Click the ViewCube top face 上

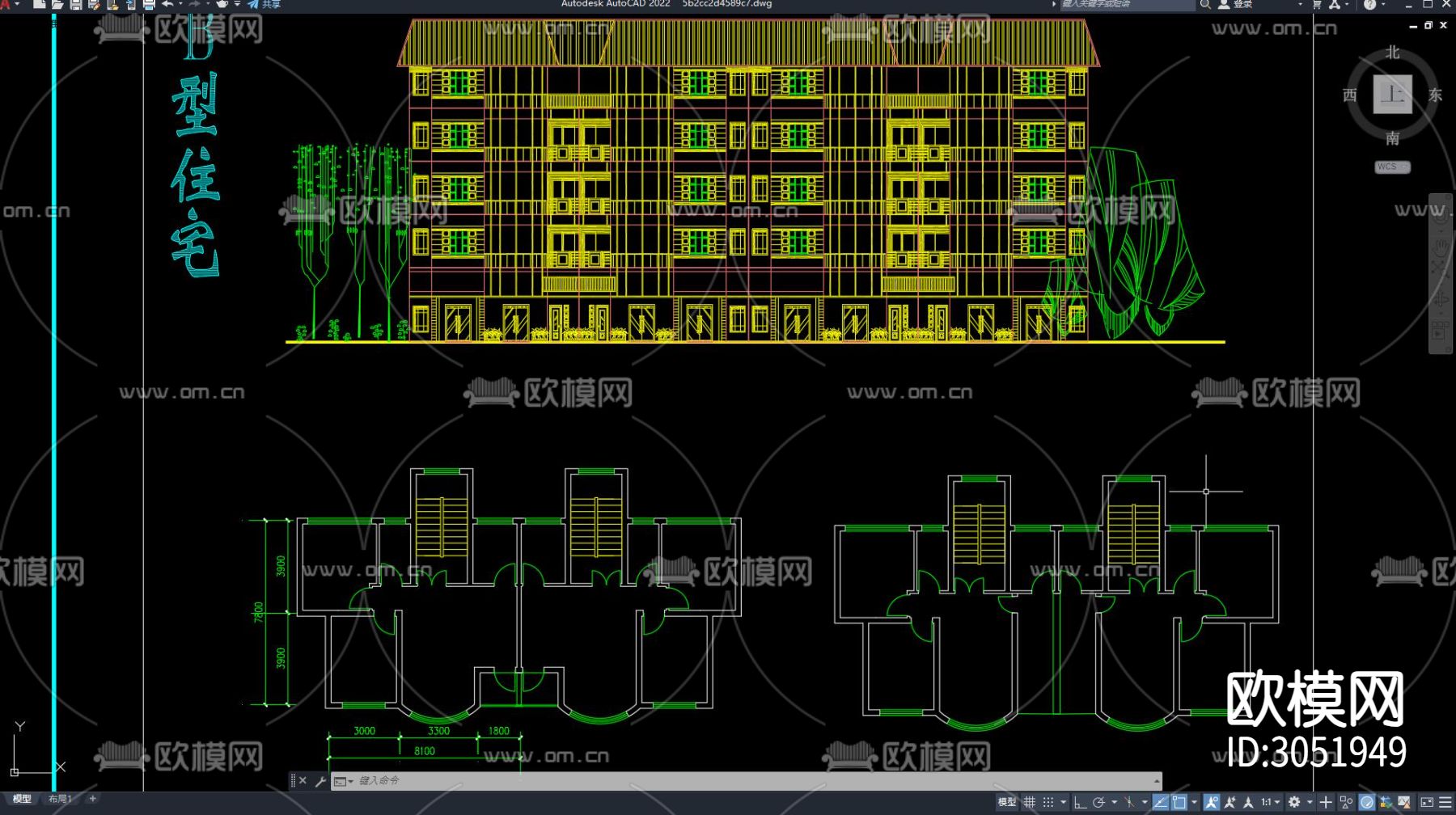click(x=1392, y=95)
